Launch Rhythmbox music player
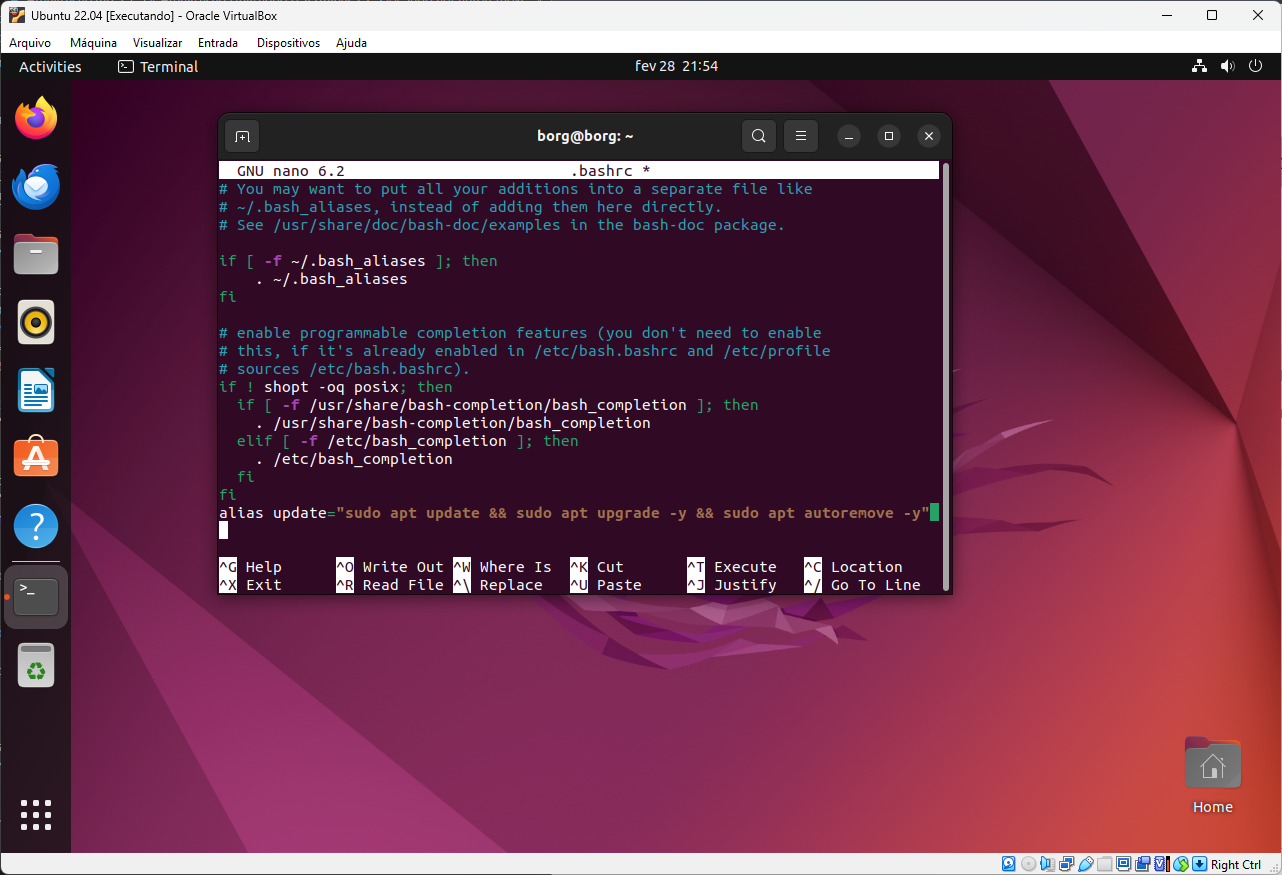Image resolution: width=1282 pixels, height=875 pixels. click(36, 322)
